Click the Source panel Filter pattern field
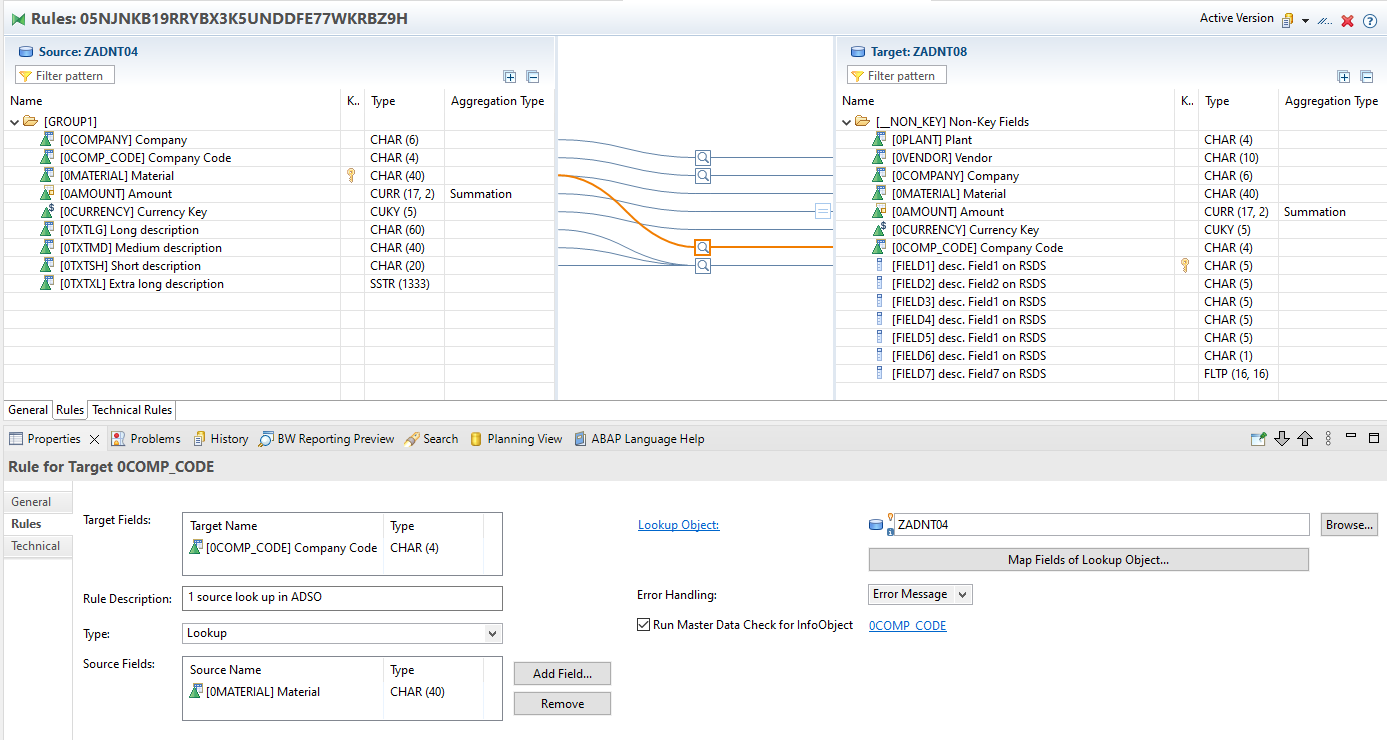 click(x=66, y=76)
